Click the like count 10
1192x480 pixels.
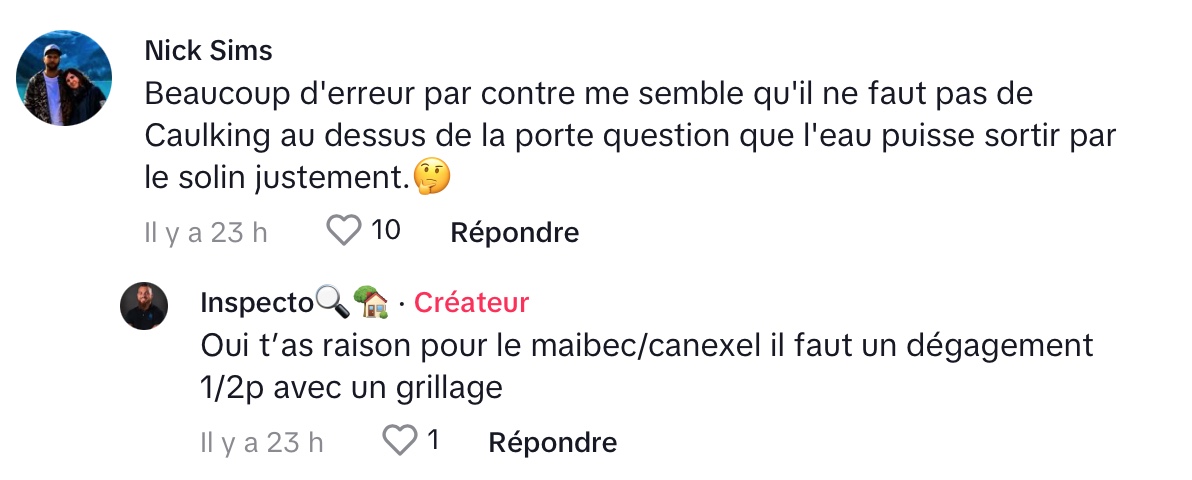tap(386, 232)
